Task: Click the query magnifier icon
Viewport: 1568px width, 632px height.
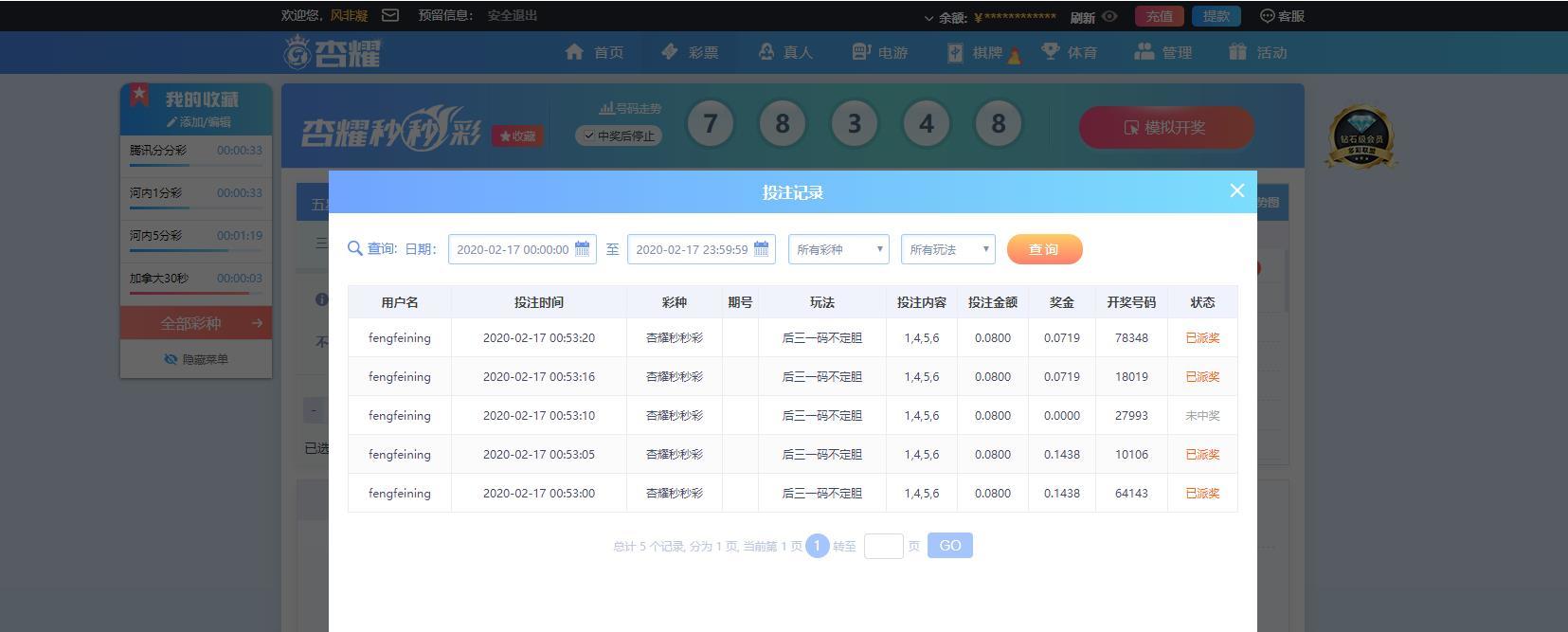Action: point(355,248)
